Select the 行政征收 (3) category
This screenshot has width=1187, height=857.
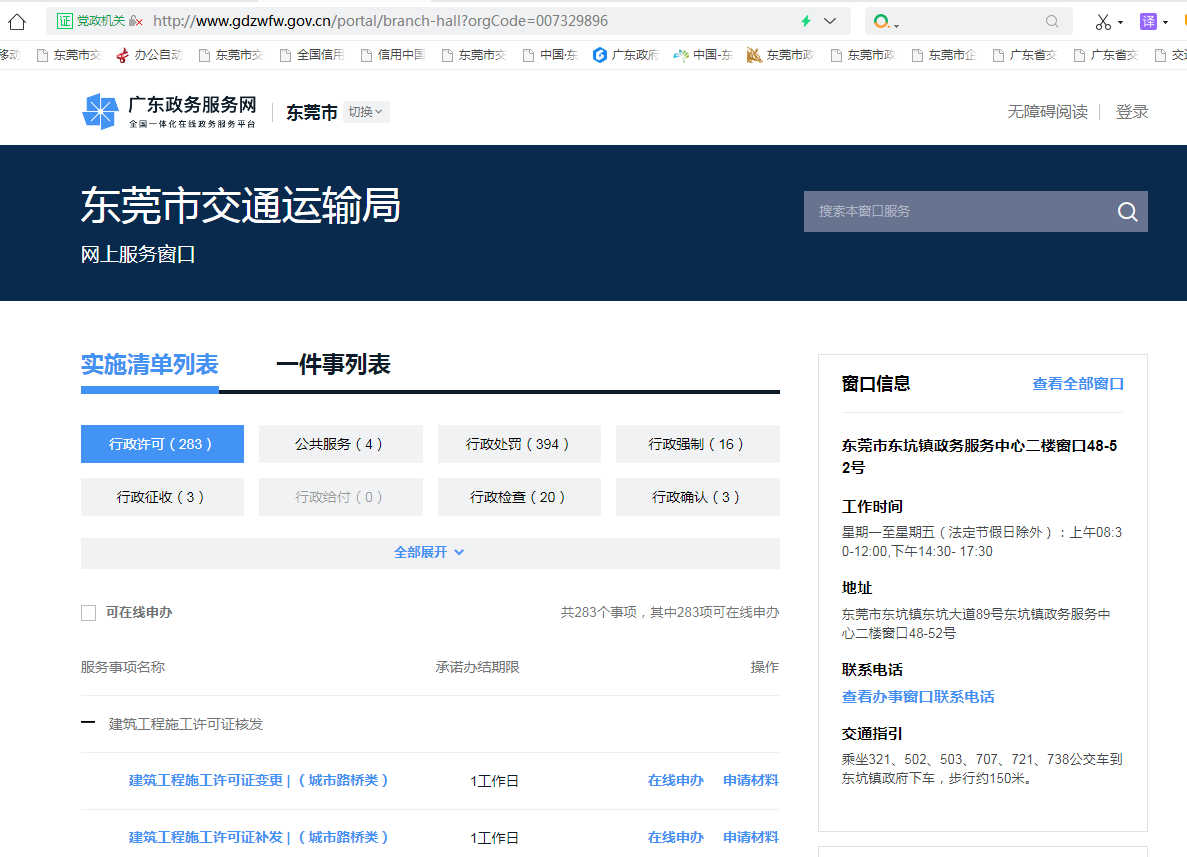pyautogui.click(x=162, y=497)
